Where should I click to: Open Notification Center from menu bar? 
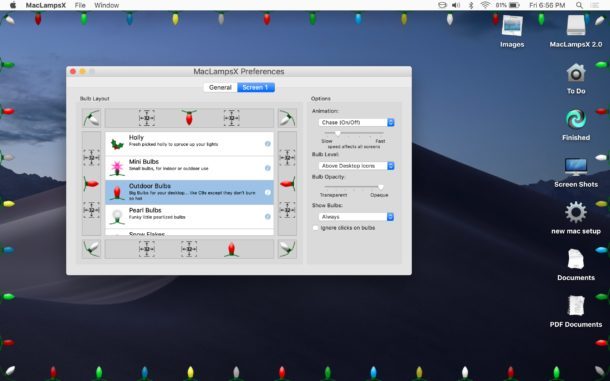pos(595,5)
